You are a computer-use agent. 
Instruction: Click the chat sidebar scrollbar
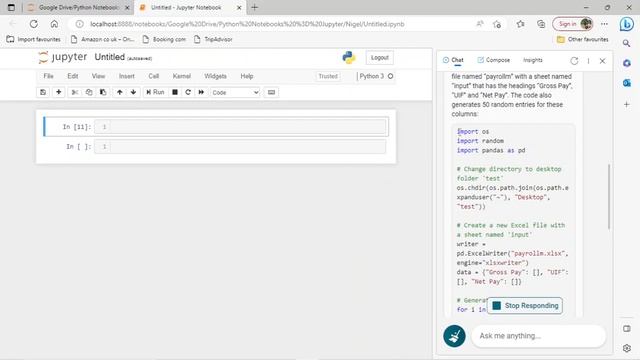[609, 196]
